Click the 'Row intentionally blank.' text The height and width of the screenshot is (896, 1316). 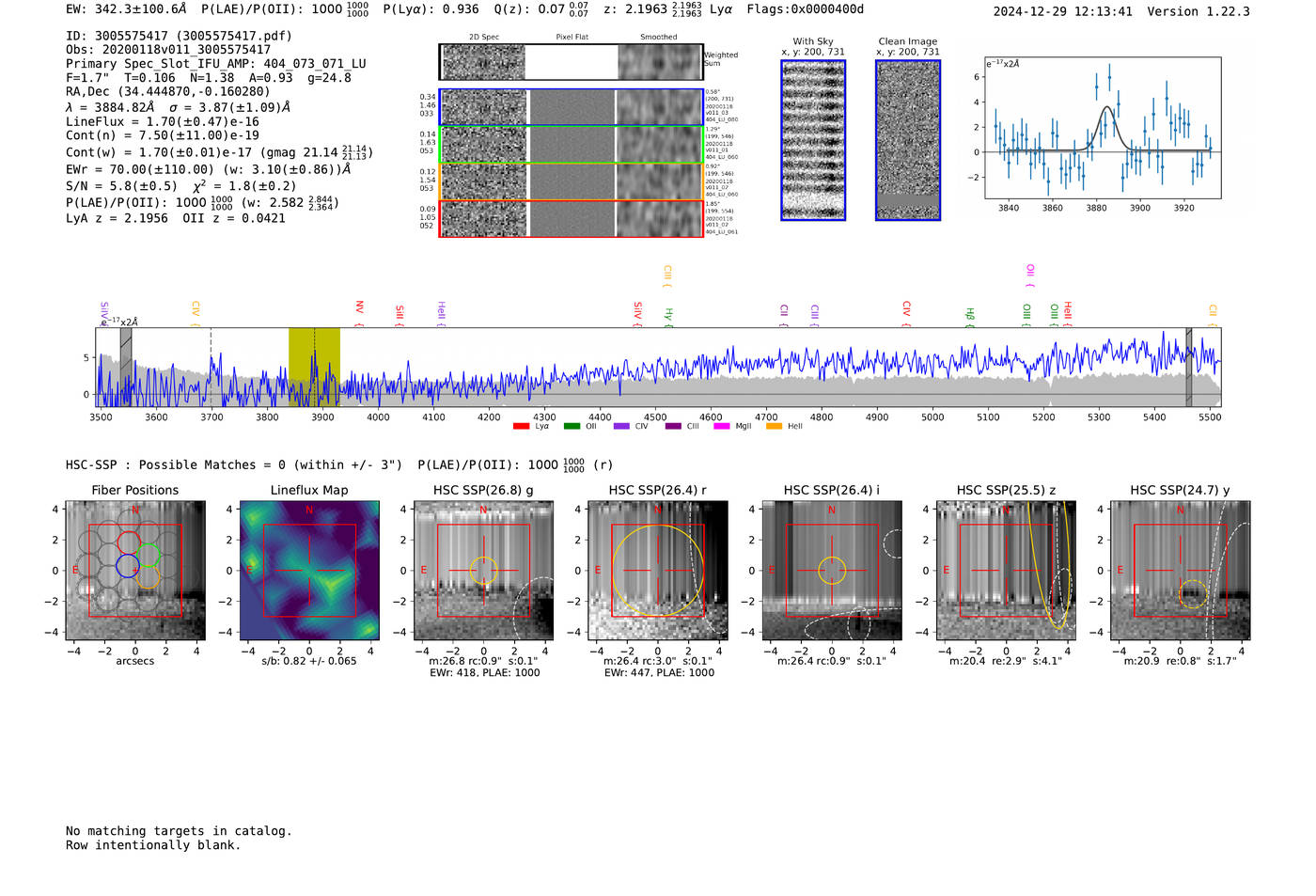[x=153, y=845]
